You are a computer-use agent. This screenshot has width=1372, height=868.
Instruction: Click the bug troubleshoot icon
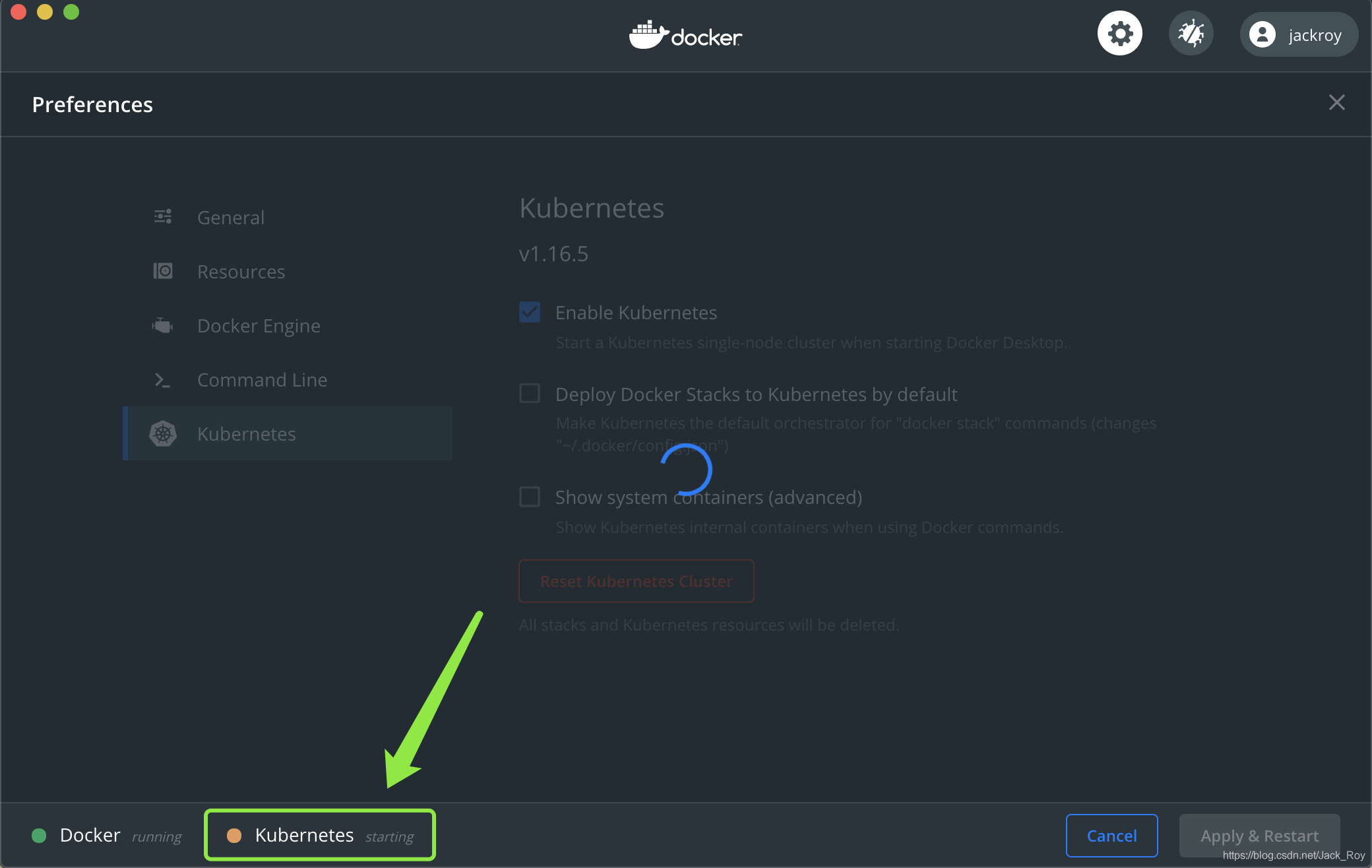point(1191,34)
